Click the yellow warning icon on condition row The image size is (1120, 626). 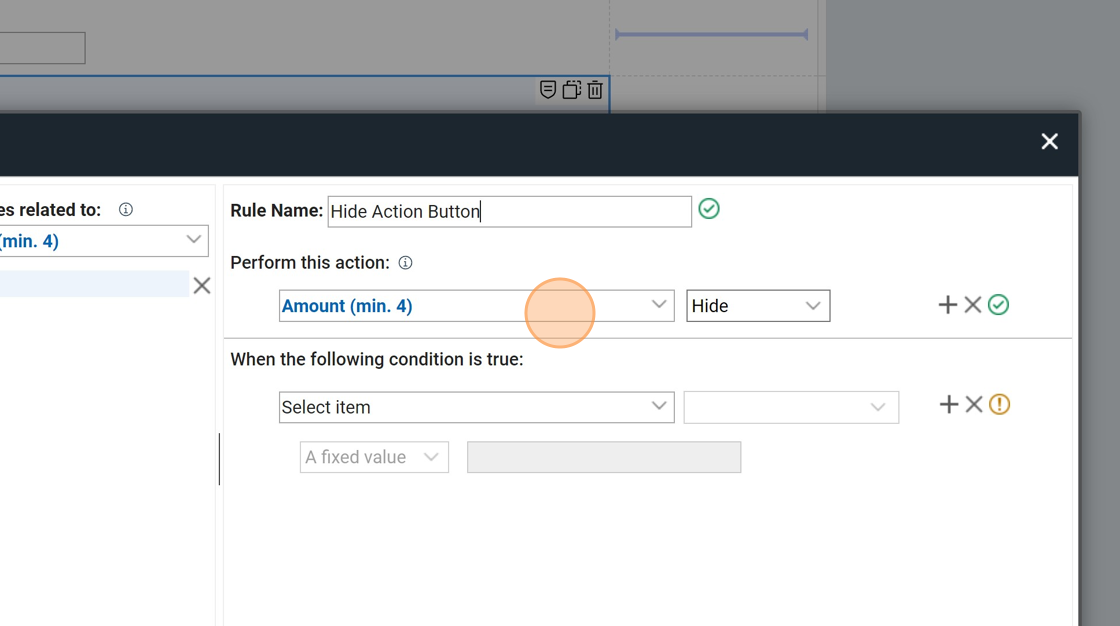[999, 404]
